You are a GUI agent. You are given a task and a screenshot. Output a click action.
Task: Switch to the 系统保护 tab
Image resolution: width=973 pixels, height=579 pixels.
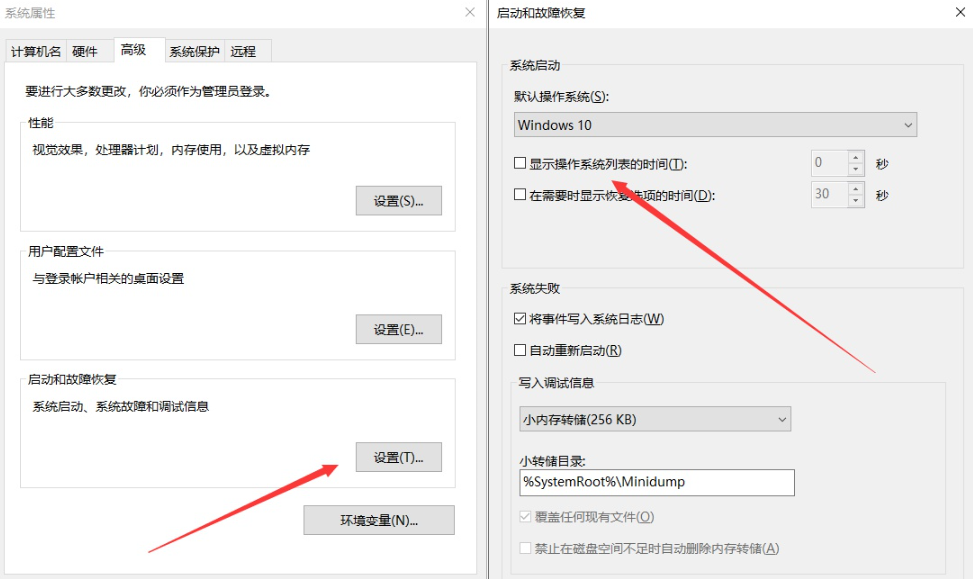pos(194,52)
